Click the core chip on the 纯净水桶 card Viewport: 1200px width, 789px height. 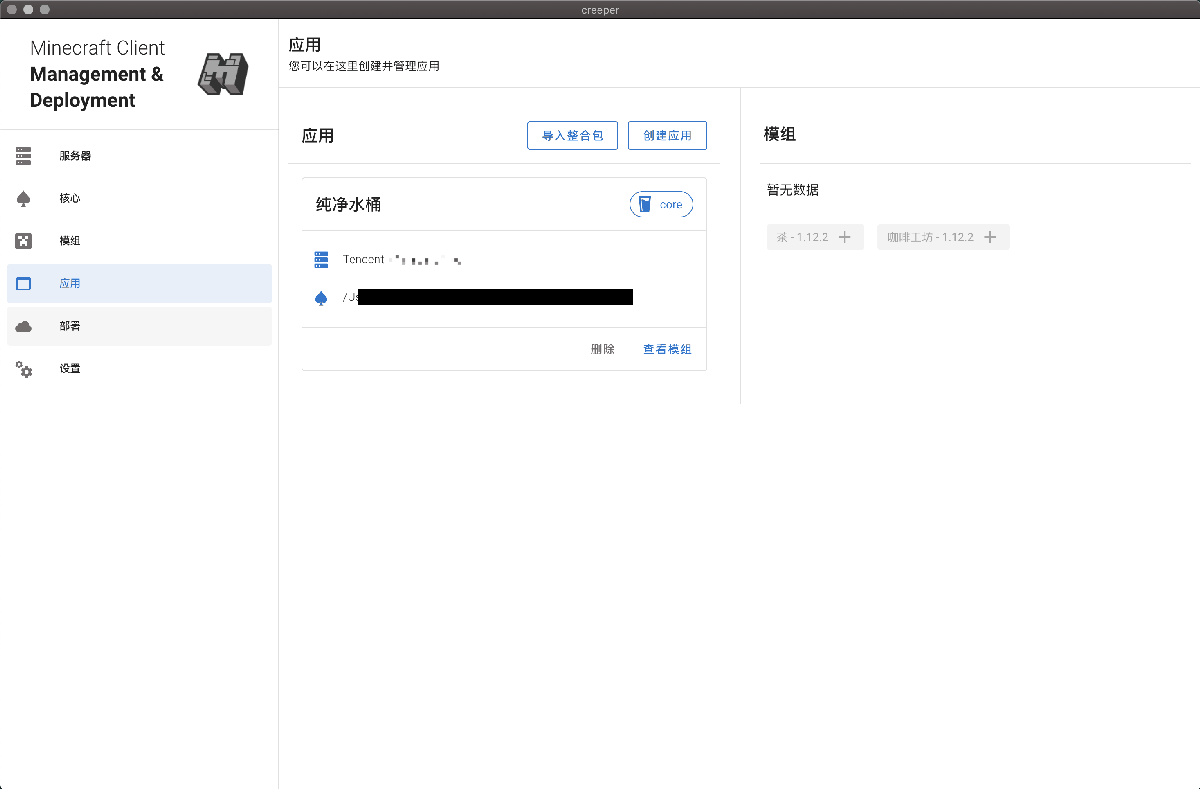coord(661,205)
